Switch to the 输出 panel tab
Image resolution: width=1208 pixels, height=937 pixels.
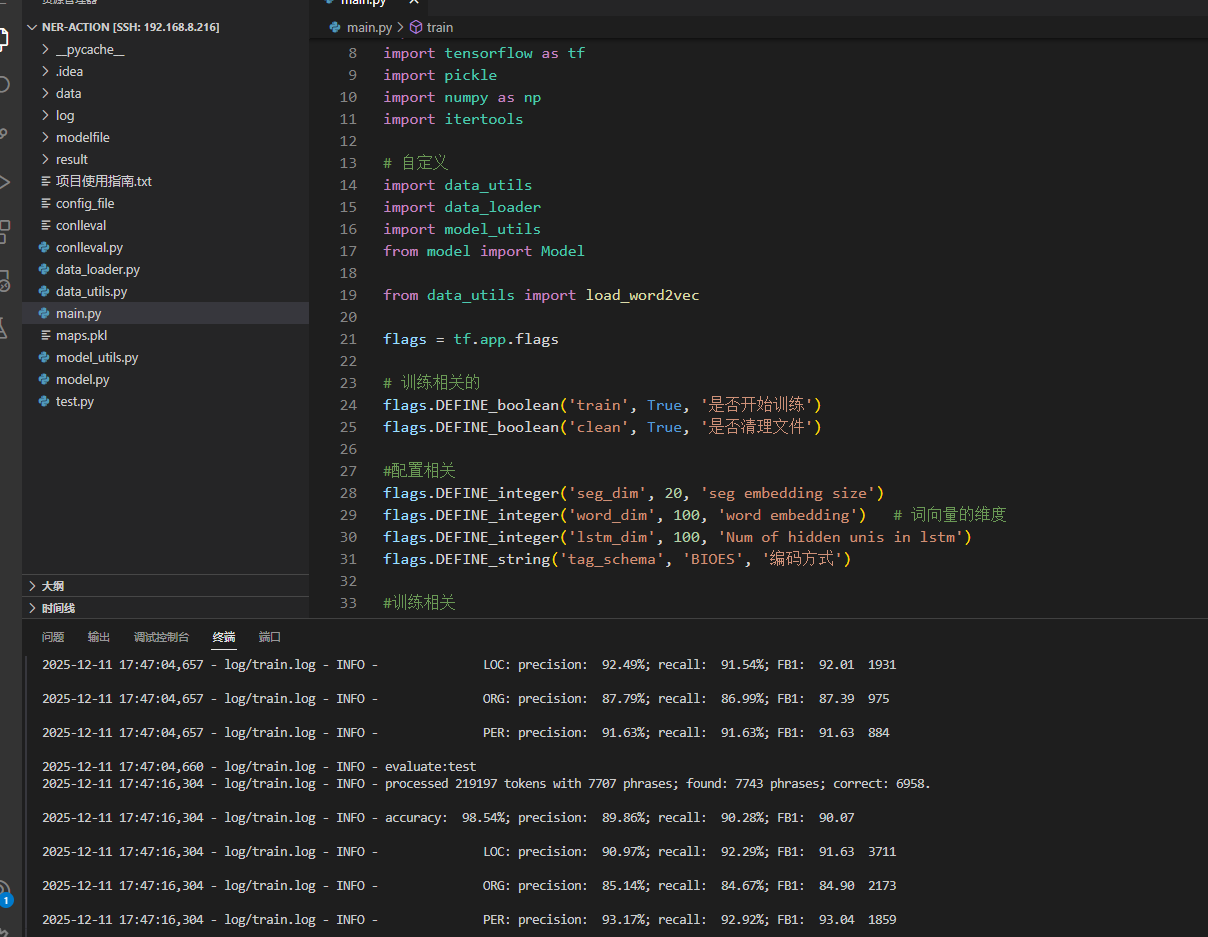[99, 637]
